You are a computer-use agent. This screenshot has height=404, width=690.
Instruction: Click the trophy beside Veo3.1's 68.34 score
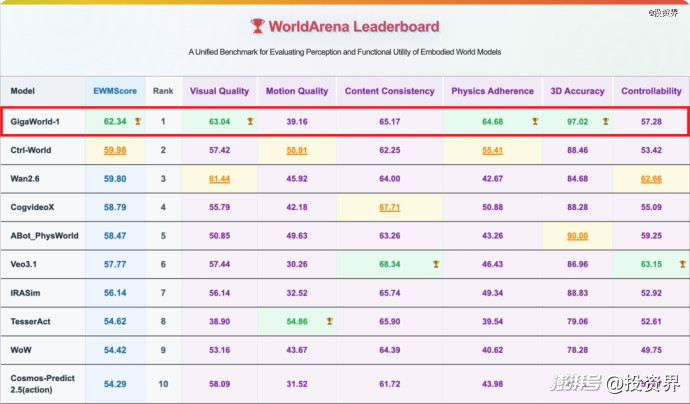435,265
